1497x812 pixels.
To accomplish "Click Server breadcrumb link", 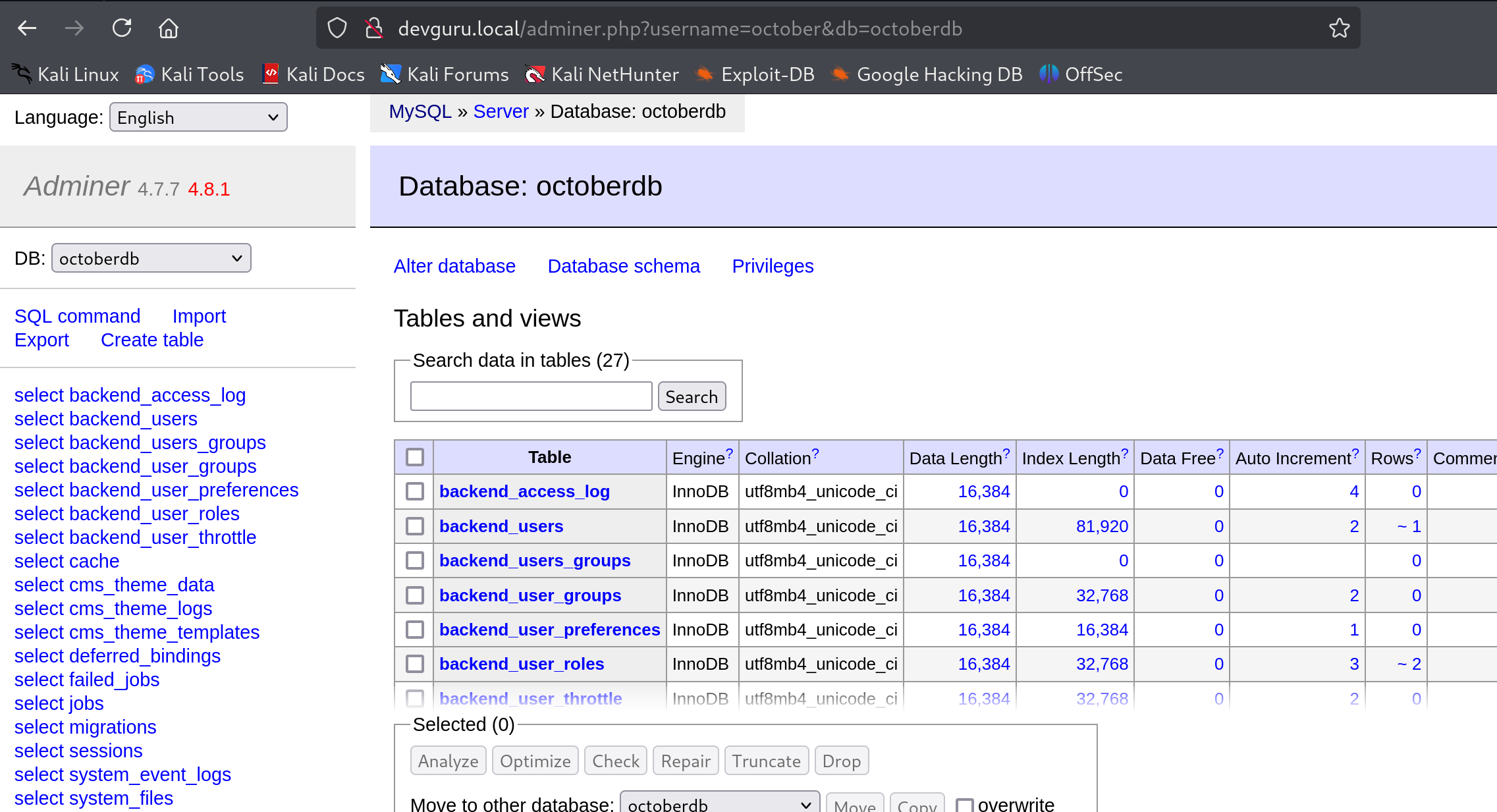I will (x=501, y=111).
